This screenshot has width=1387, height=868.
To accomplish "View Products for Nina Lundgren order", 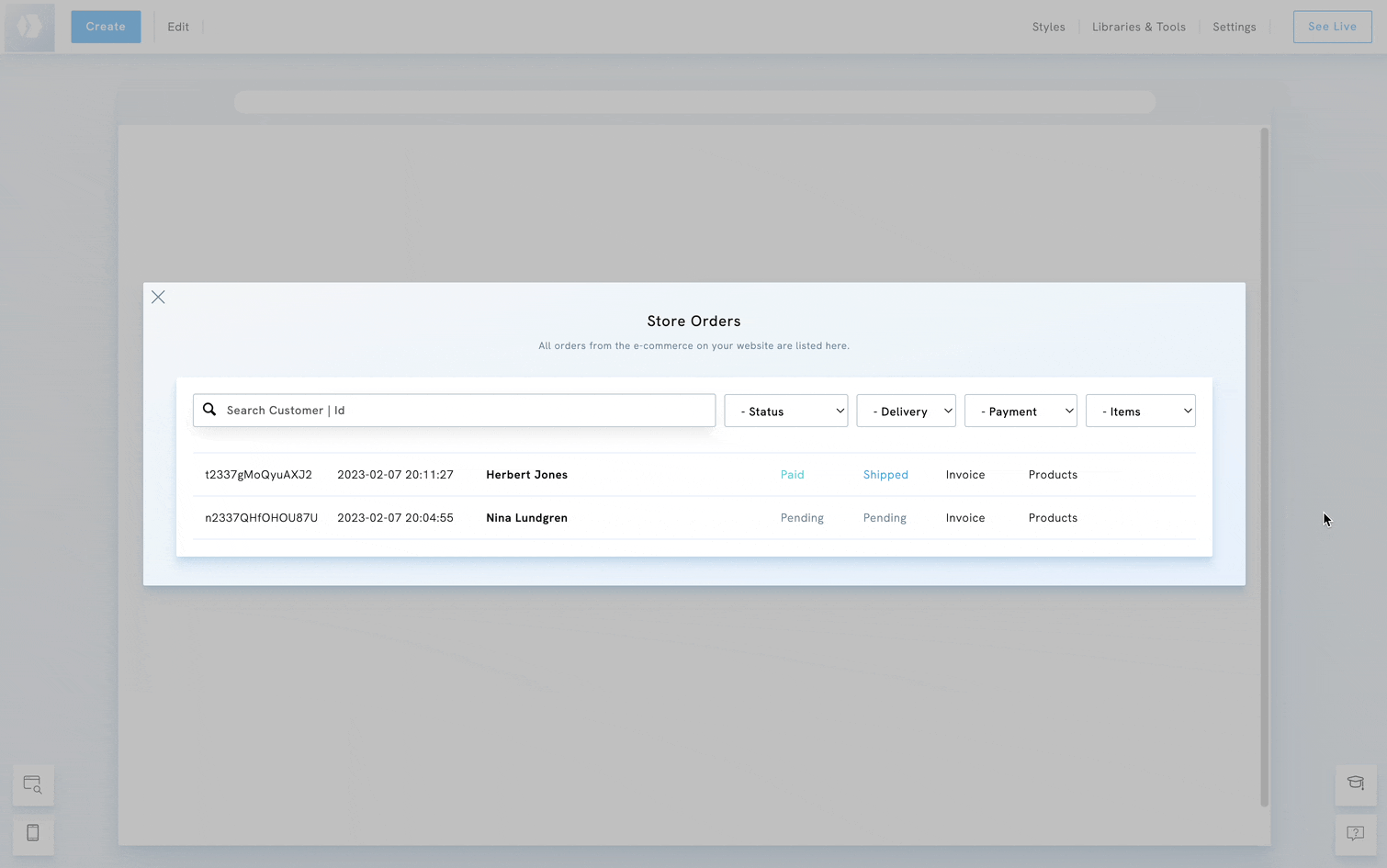I will (x=1053, y=518).
